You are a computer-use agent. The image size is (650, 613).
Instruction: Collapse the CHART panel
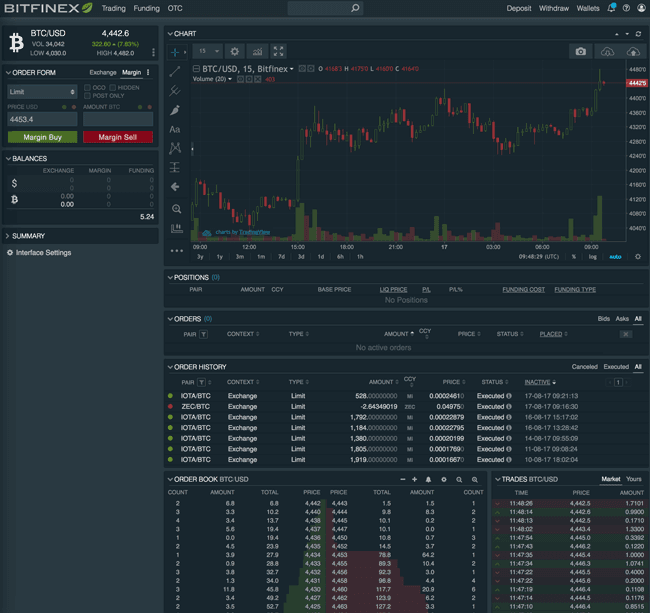(170, 34)
